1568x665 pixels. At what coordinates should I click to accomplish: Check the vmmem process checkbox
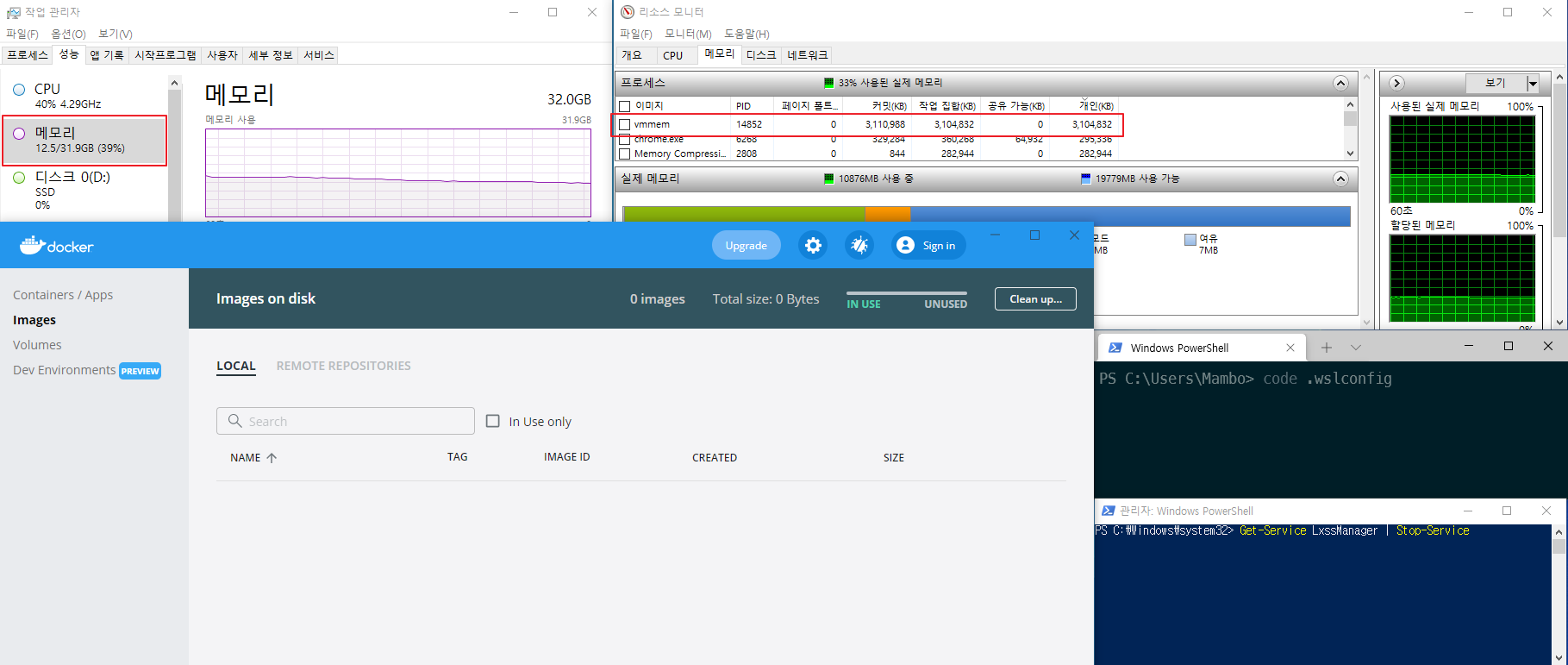pos(625,124)
